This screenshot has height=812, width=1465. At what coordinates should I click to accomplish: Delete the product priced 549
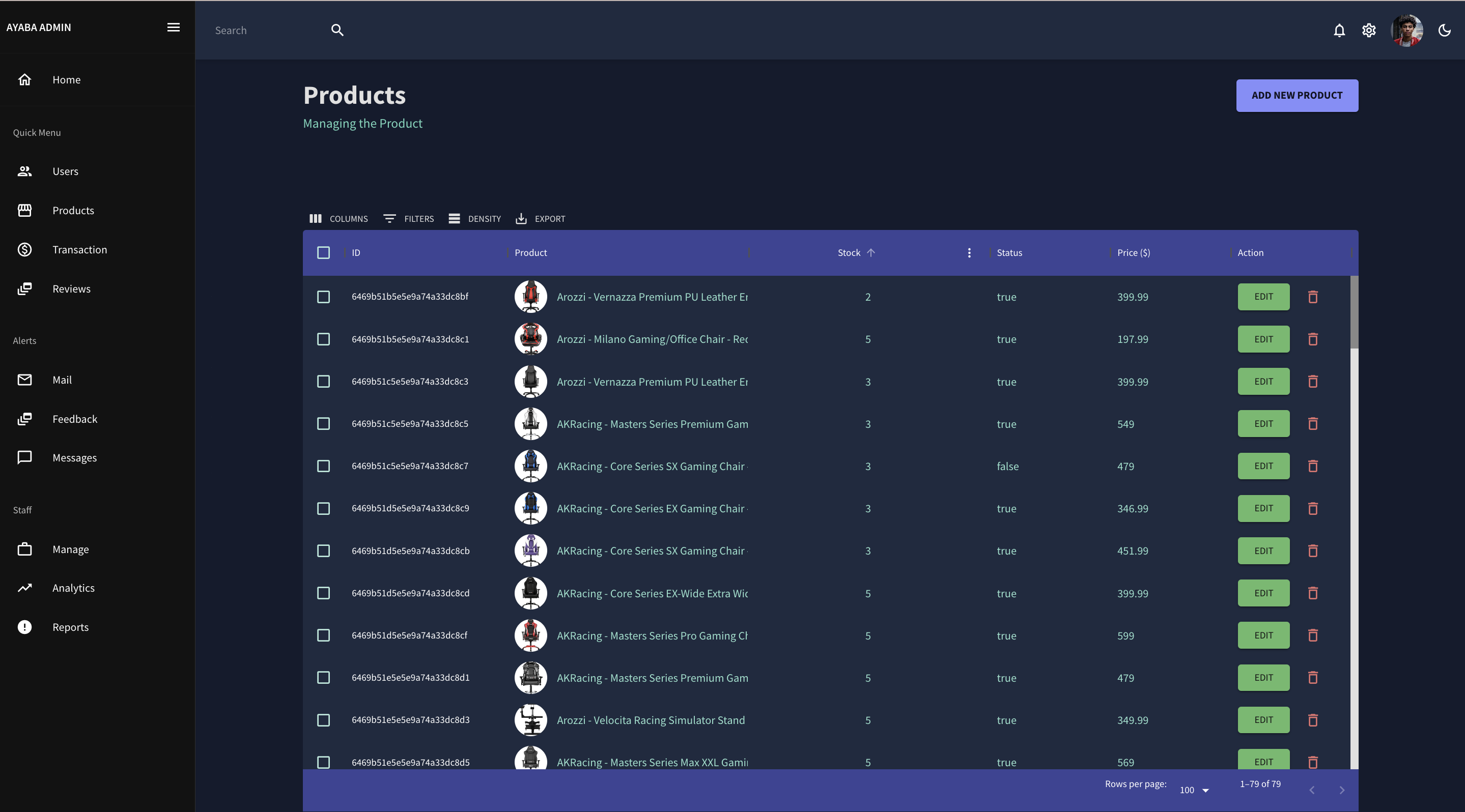click(x=1313, y=424)
